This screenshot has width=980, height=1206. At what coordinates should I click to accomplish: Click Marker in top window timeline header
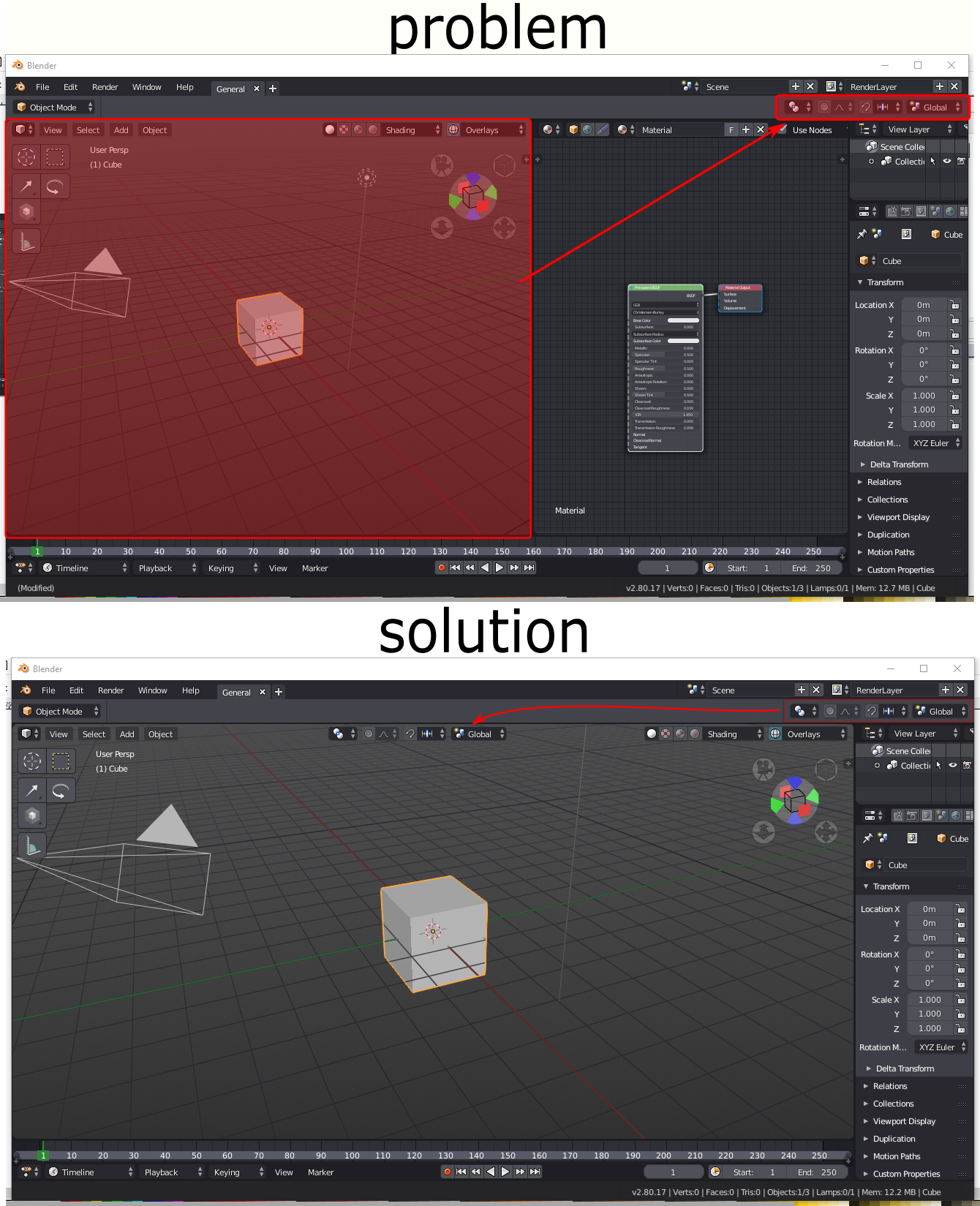tap(314, 568)
